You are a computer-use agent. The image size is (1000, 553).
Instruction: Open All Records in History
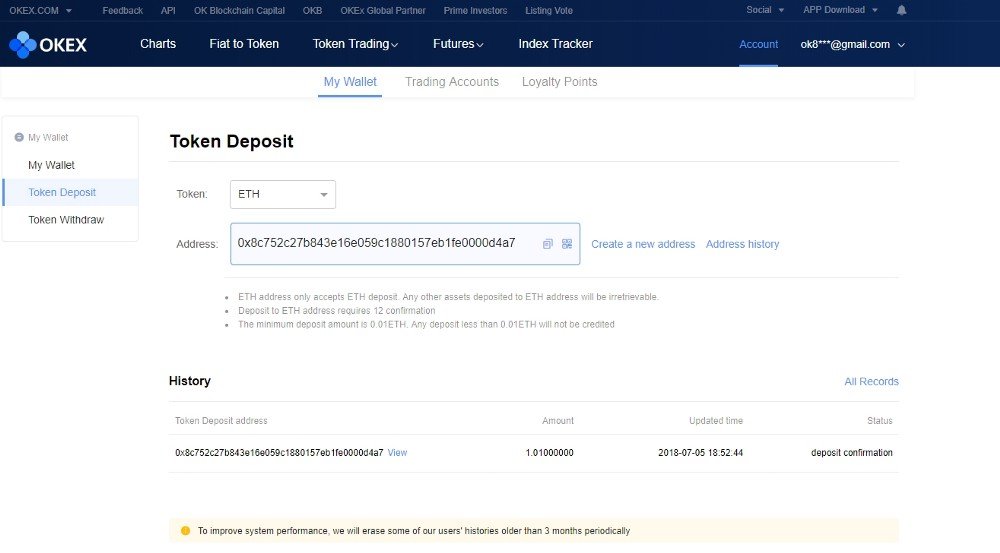(871, 381)
